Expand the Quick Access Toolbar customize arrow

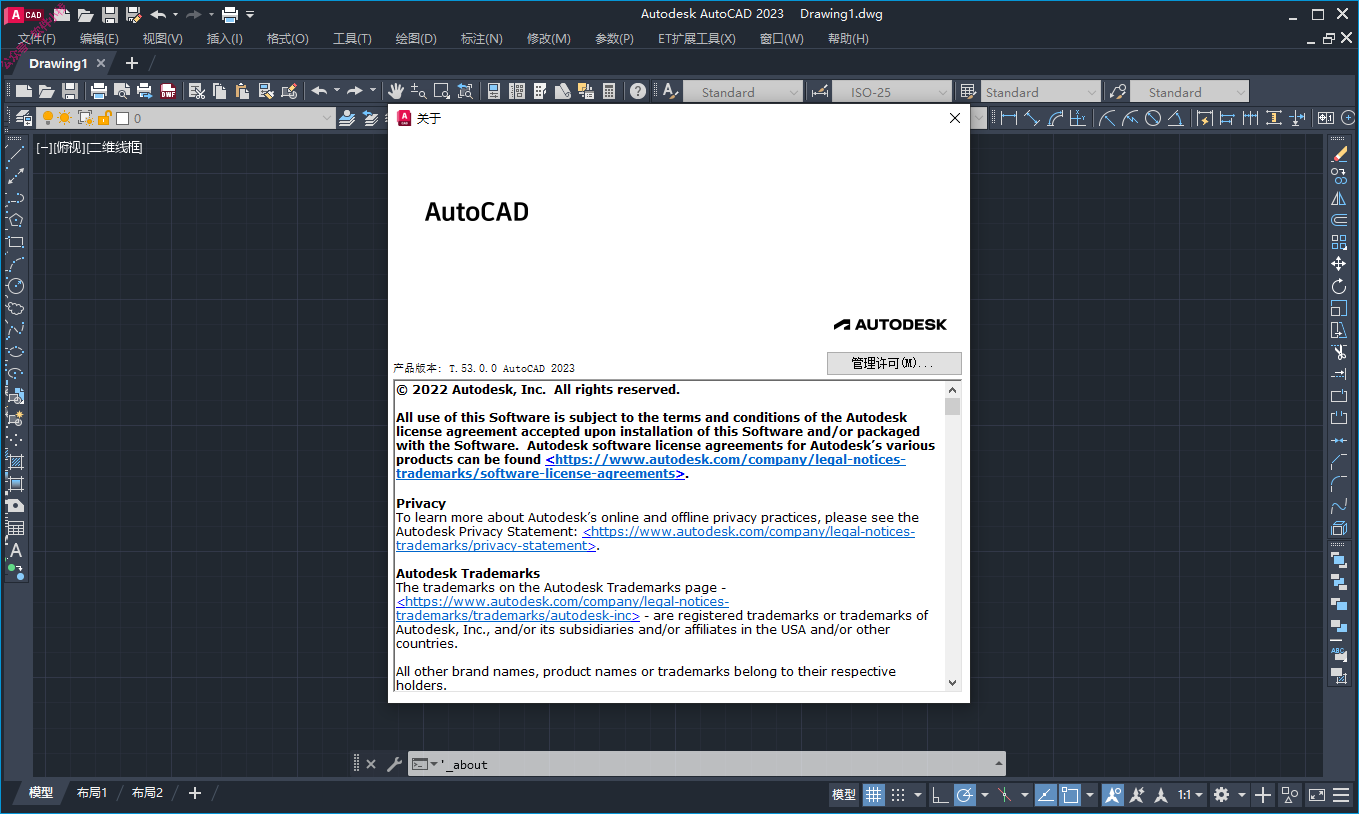tap(250, 15)
